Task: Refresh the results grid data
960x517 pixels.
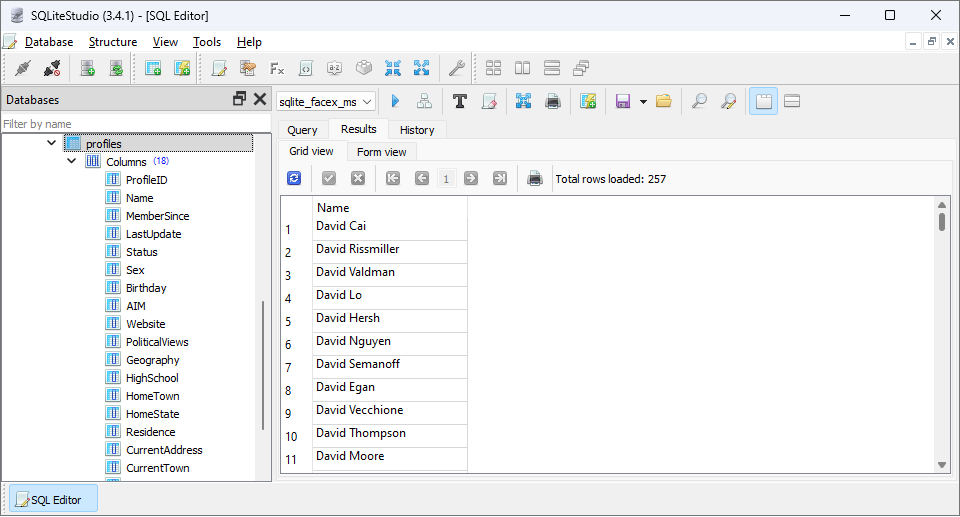Action: pos(294,178)
